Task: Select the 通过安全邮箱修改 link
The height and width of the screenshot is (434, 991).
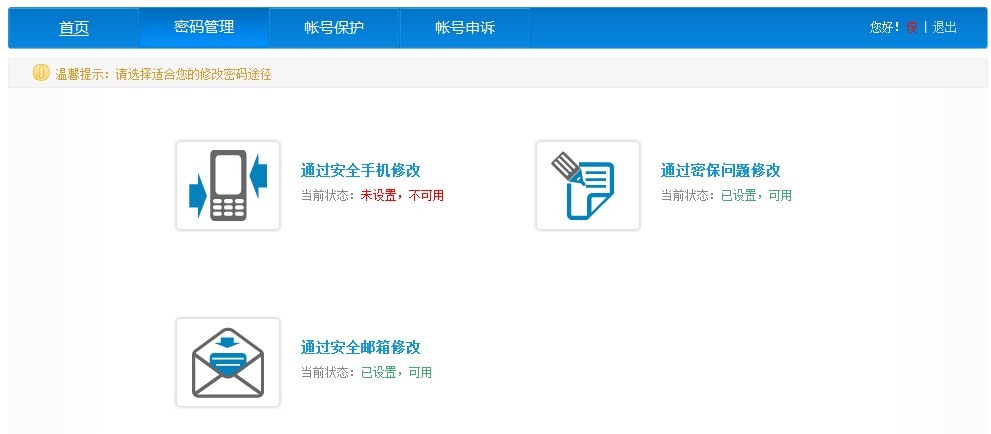Action: (360, 348)
